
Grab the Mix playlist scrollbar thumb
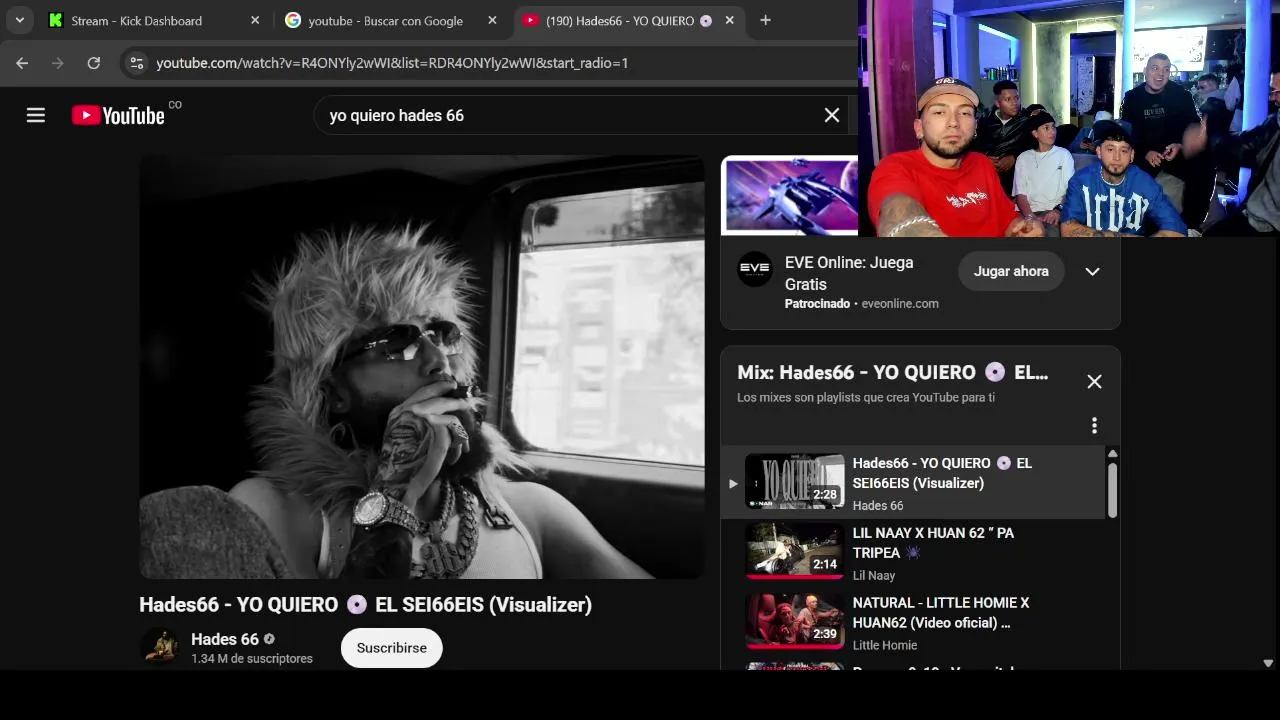click(1112, 490)
